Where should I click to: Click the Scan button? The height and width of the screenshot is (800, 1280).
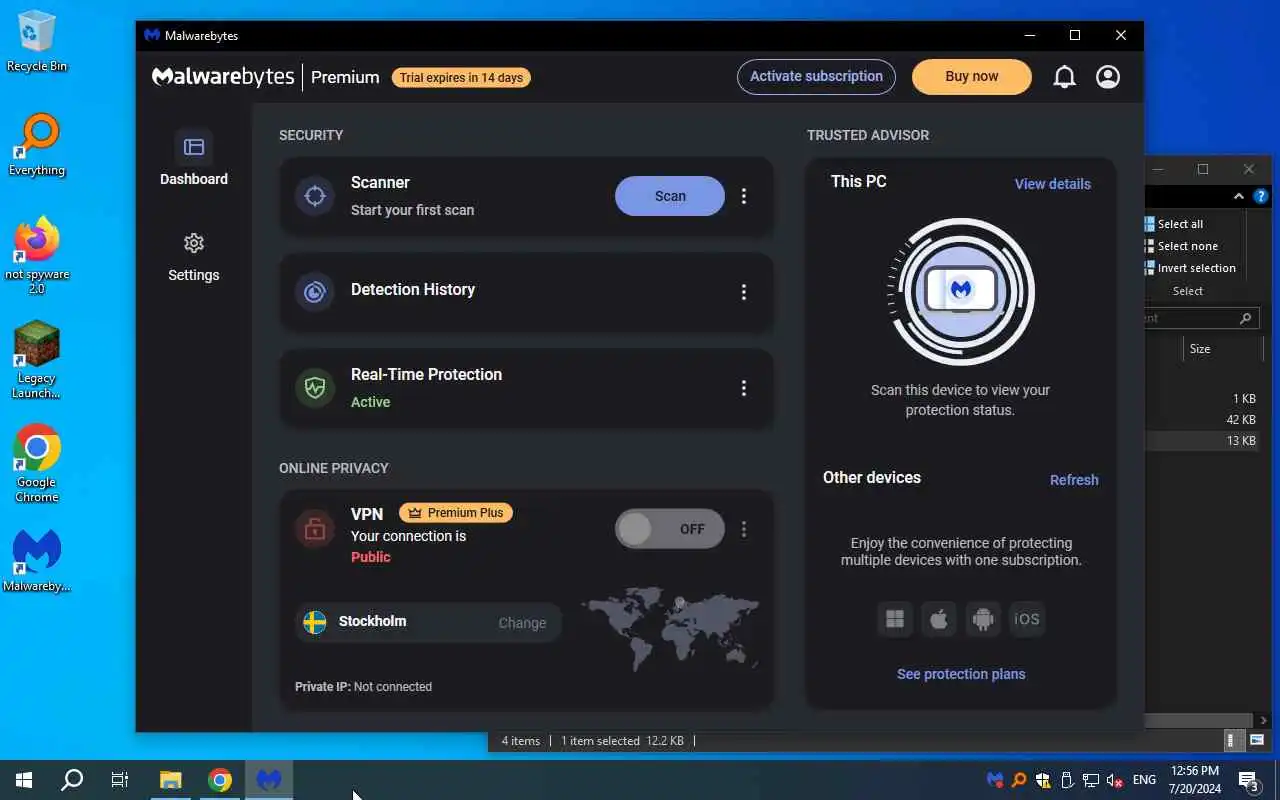[670, 196]
